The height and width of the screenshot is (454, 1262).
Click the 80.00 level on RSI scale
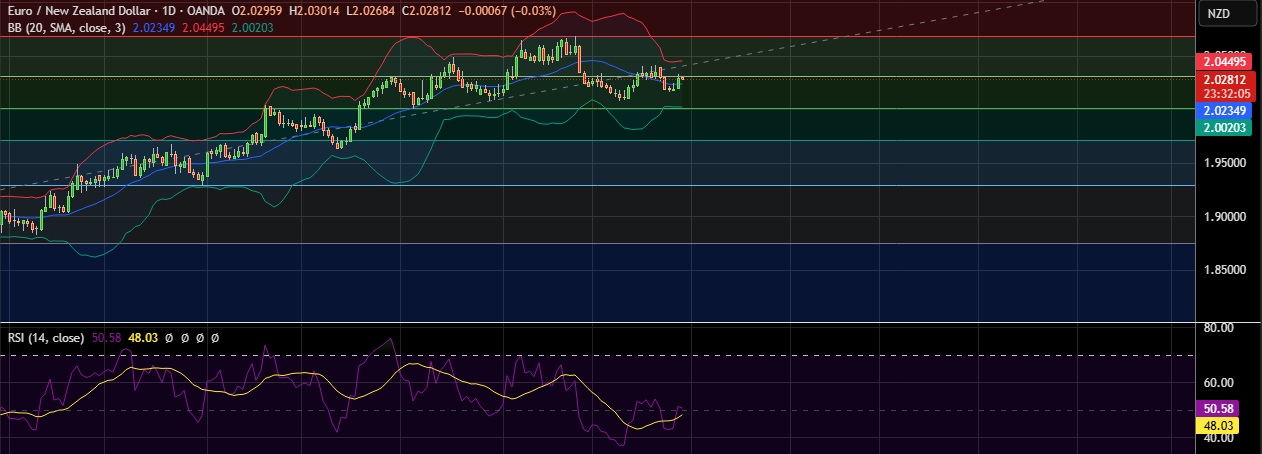1217,327
